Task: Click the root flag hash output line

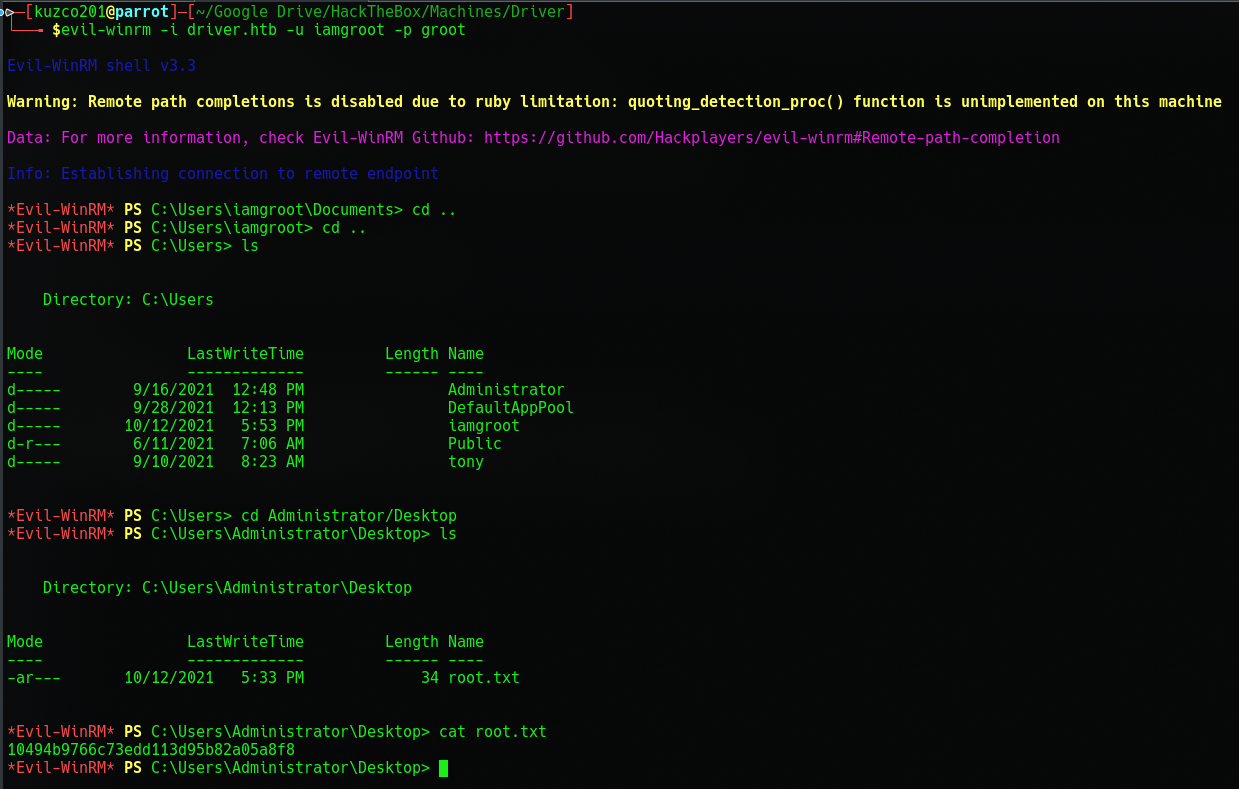Action: click(x=151, y=750)
